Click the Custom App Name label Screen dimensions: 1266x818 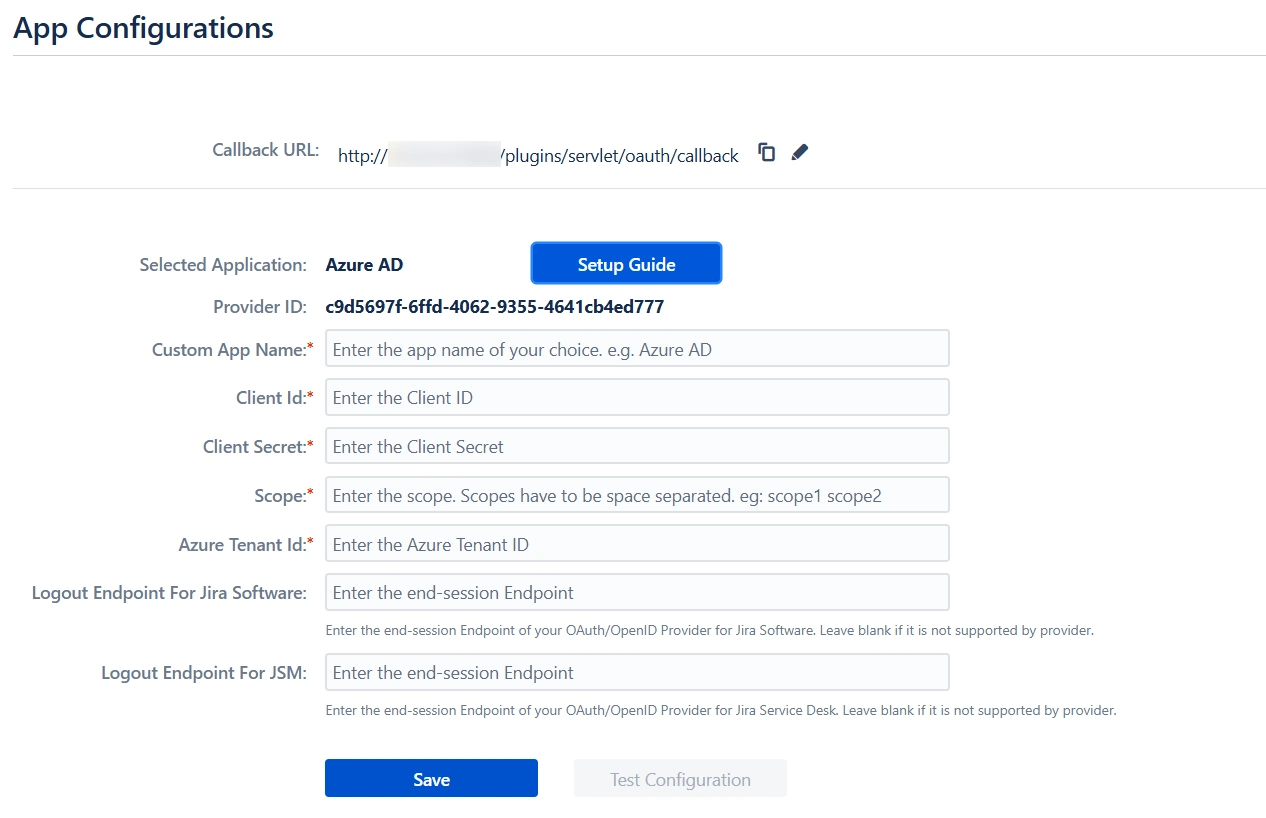[232, 350]
